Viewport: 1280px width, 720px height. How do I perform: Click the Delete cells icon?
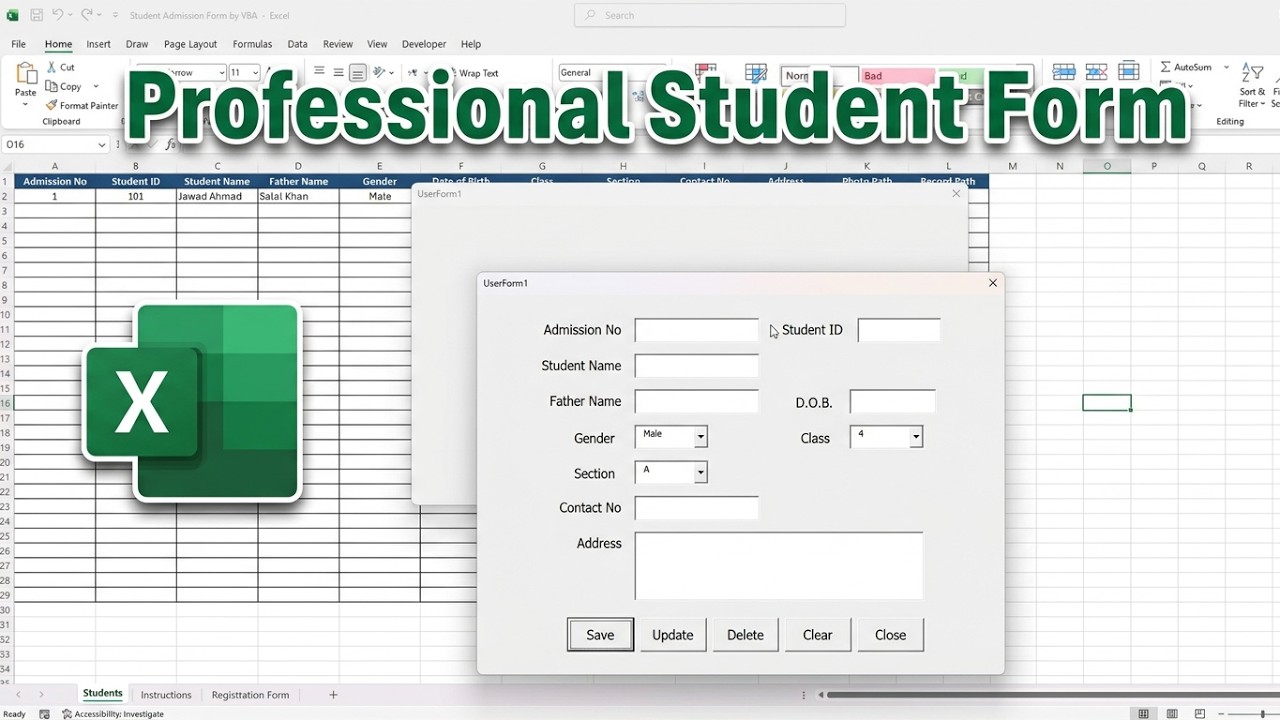pyautogui.click(x=1096, y=71)
